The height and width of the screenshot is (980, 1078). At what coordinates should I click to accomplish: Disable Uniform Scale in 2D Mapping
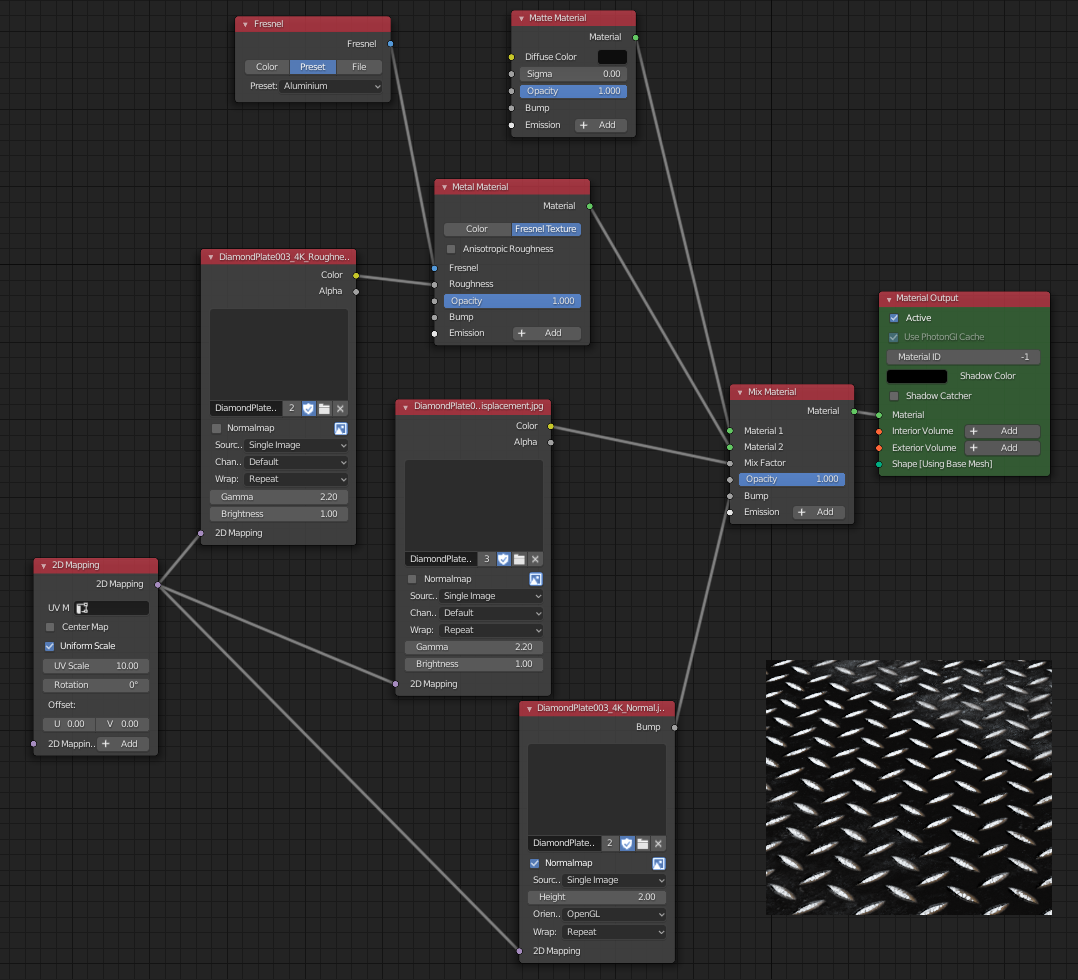point(50,646)
